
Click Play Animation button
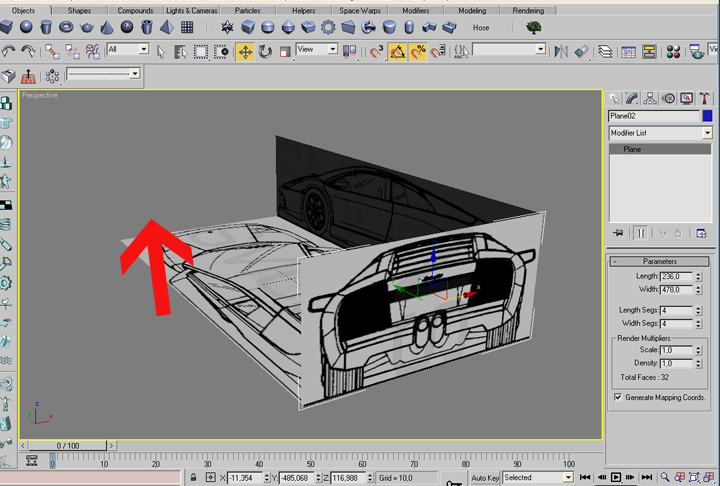pyautogui.click(x=616, y=477)
